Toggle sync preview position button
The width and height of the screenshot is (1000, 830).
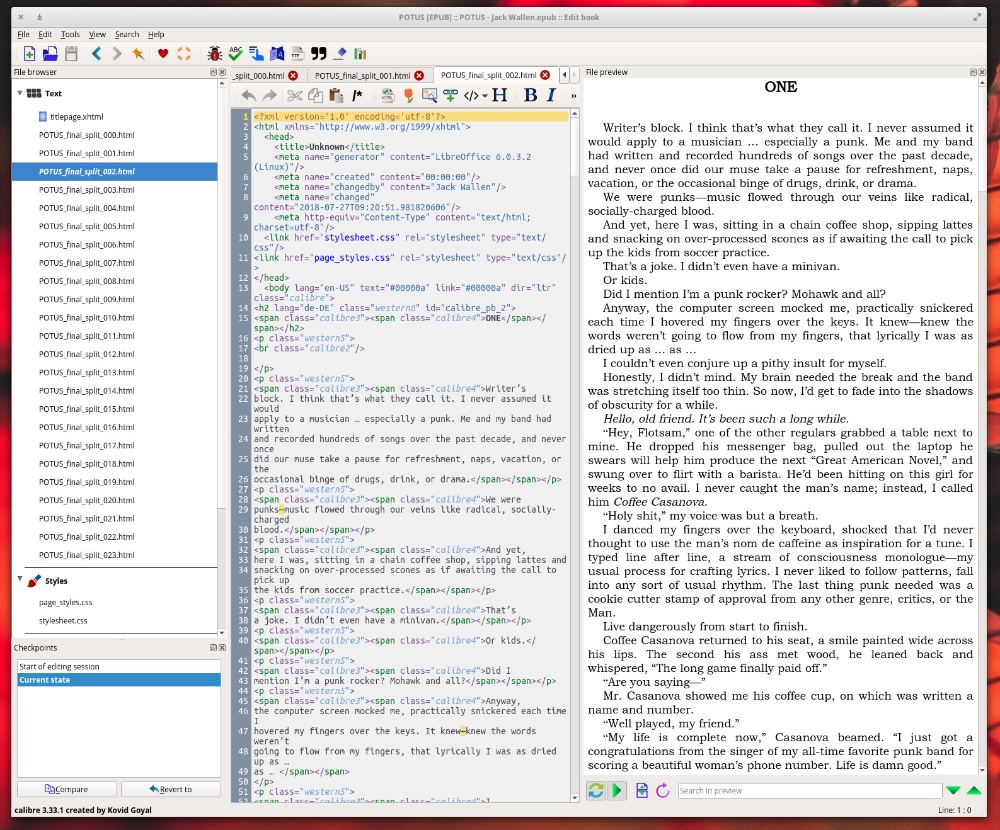pyautogui.click(x=618, y=791)
